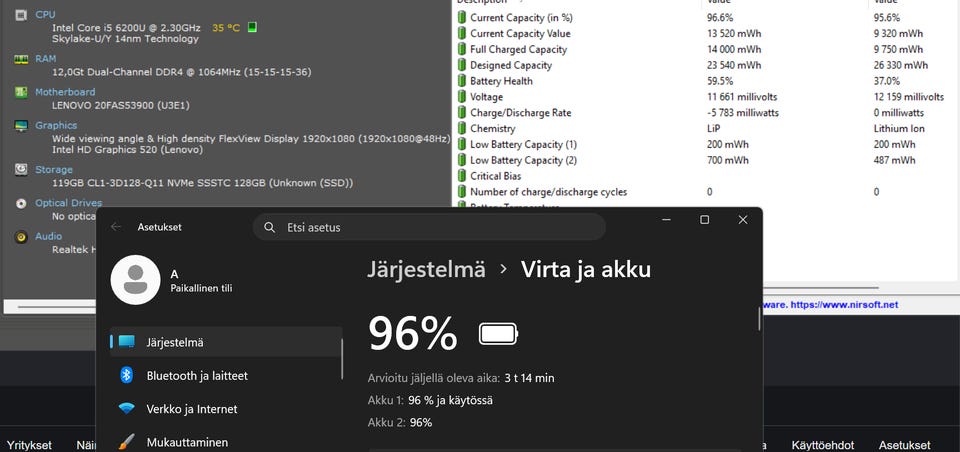The image size is (960, 452).
Task: Click the Etsi asetus search field
Action: point(429,227)
